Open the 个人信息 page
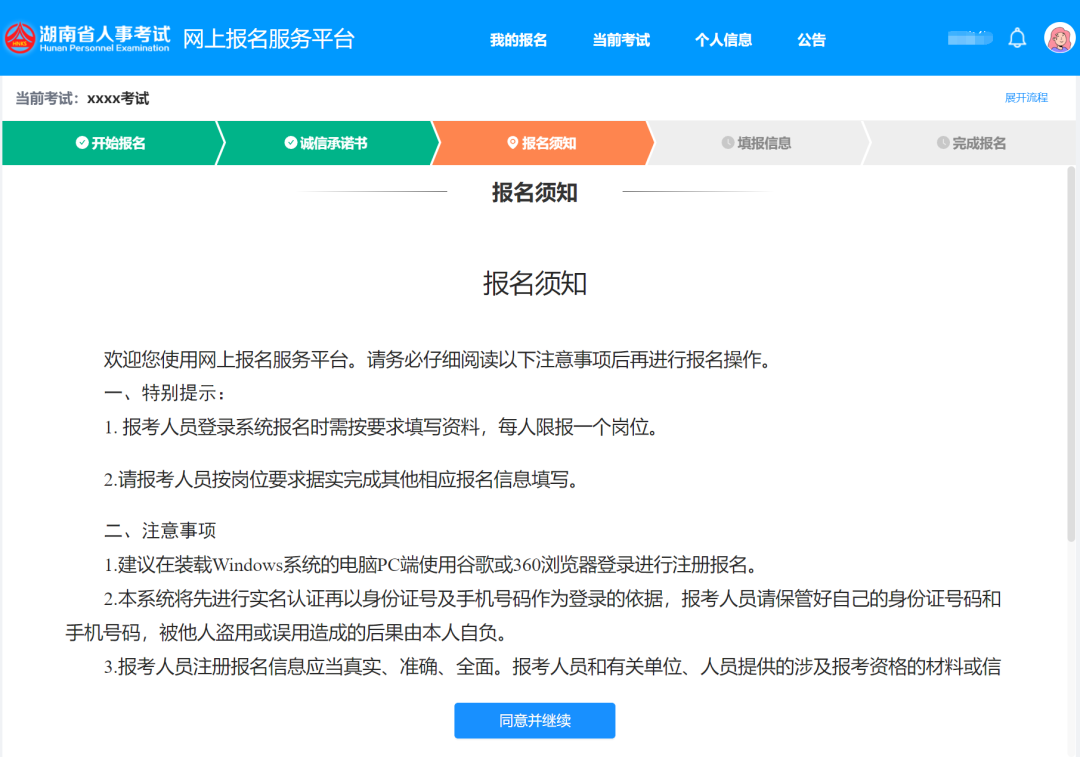 coord(723,40)
